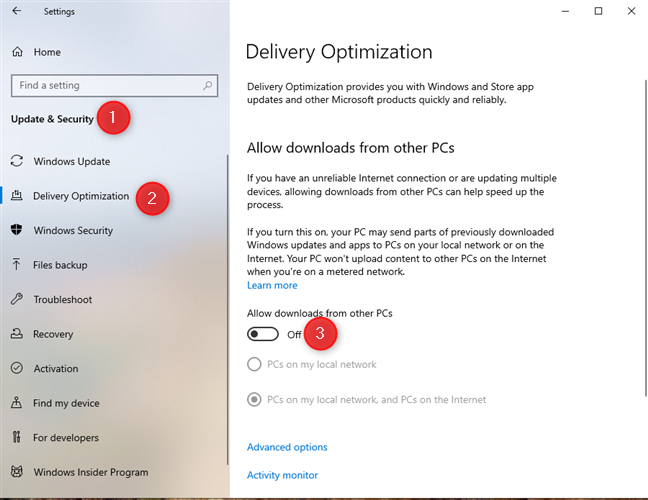The image size is (648, 500).
Task: Open Activation settings
Action: pyautogui.click(x=56, y=369)
